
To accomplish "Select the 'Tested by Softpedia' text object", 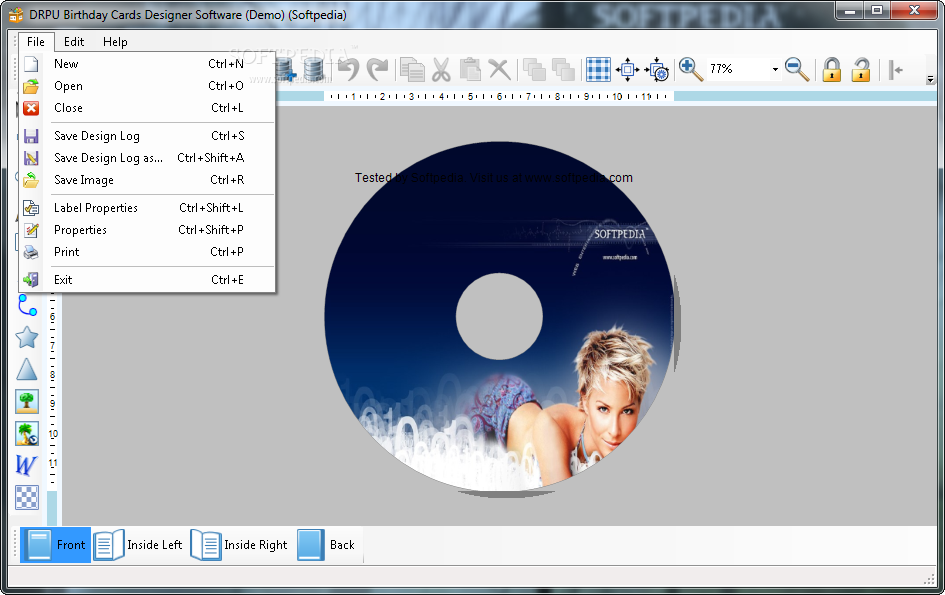I will coord(494,178).
